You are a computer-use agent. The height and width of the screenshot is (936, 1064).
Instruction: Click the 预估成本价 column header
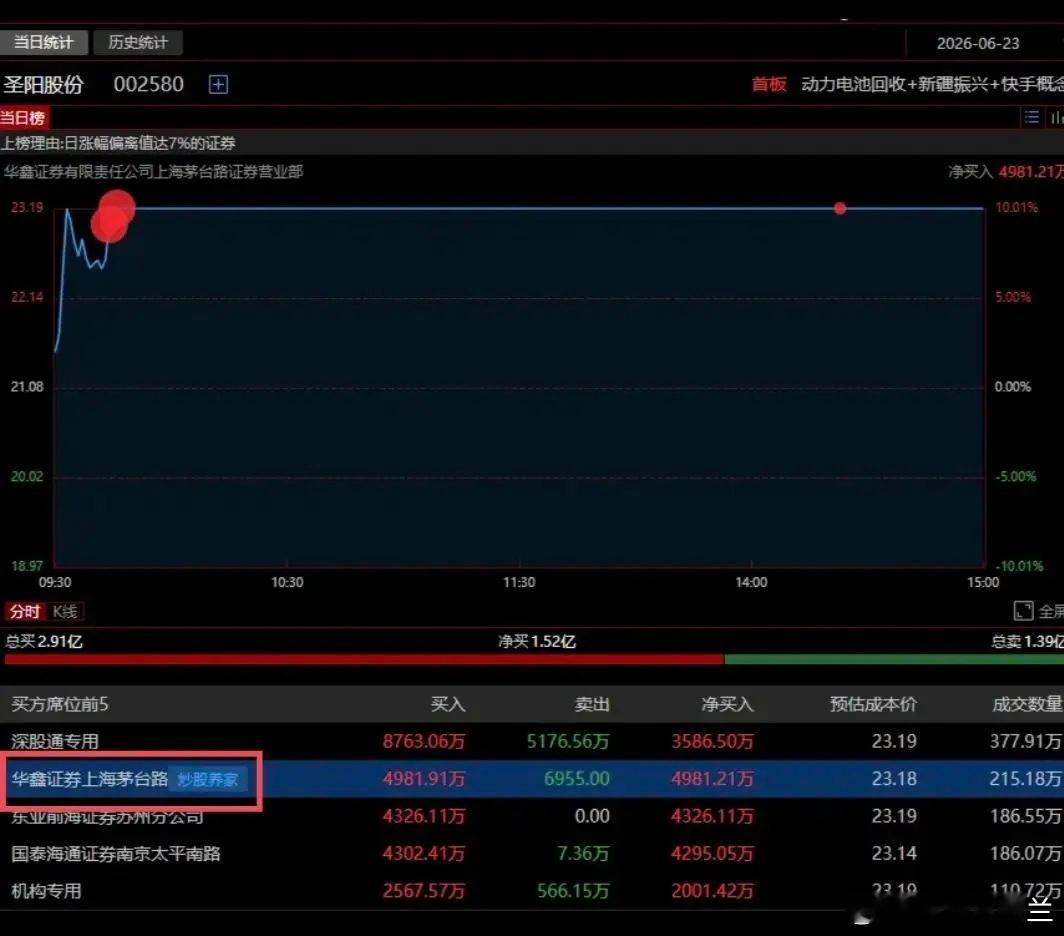click(873, 705)
